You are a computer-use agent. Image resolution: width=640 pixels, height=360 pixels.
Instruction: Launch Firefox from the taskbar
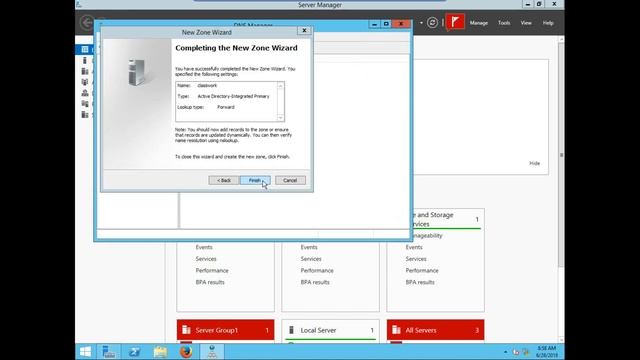(x=186, y=352)
